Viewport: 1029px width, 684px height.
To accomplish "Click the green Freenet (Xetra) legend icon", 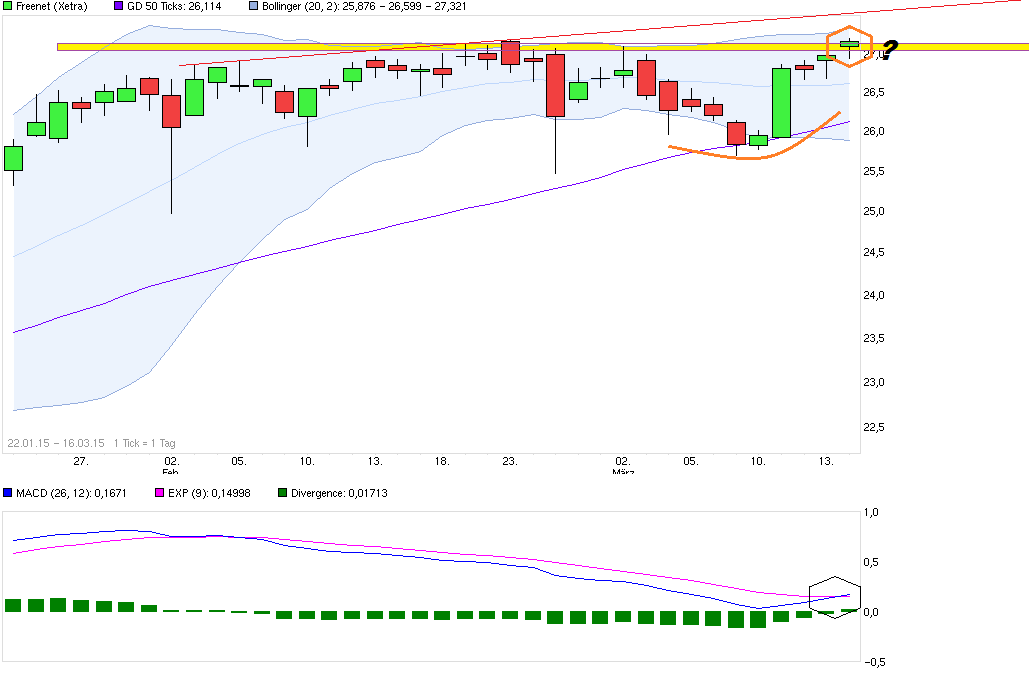I will 10,7.
